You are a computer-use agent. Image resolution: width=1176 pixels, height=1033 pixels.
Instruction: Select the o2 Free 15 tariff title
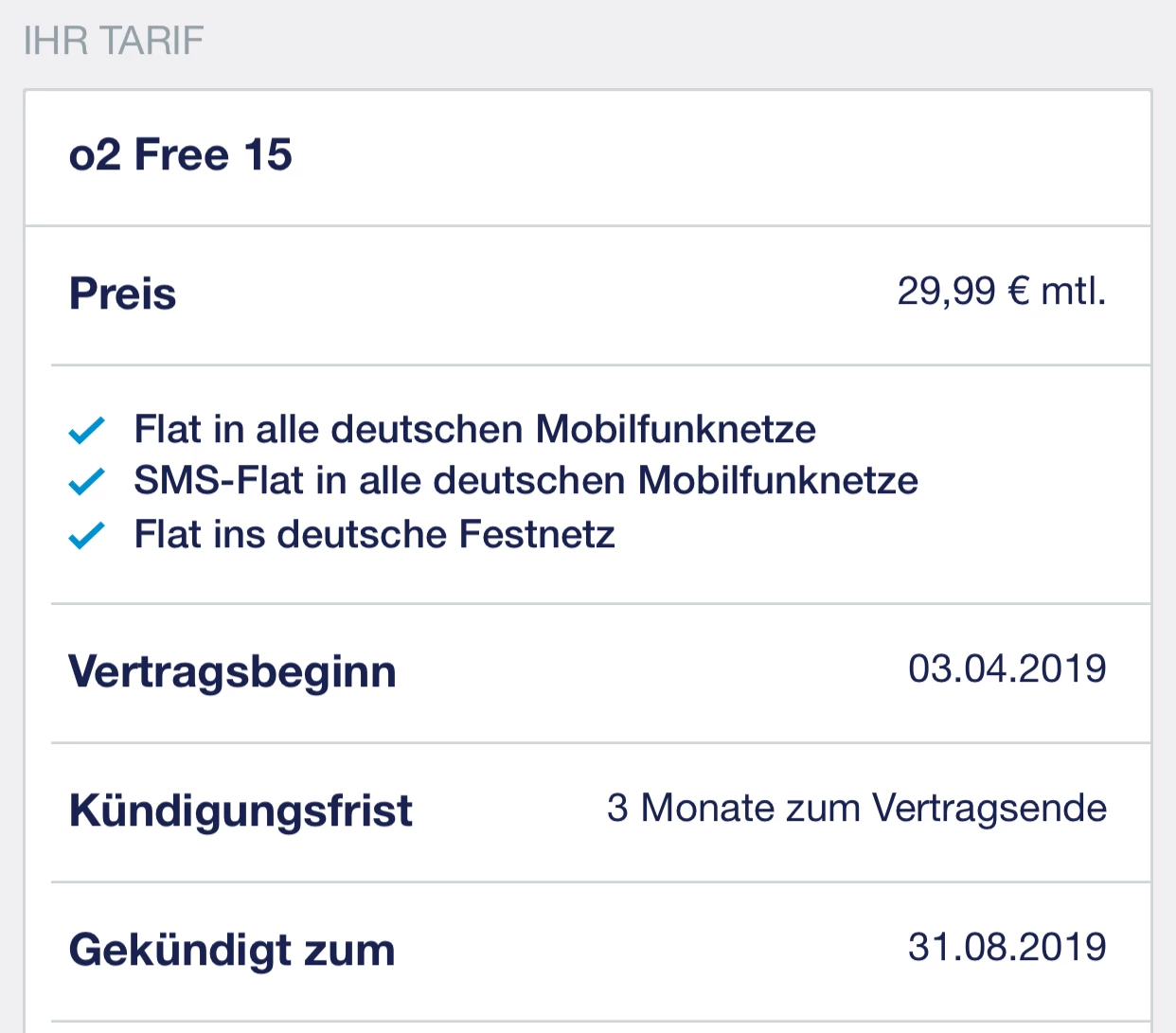coord(181,155)
